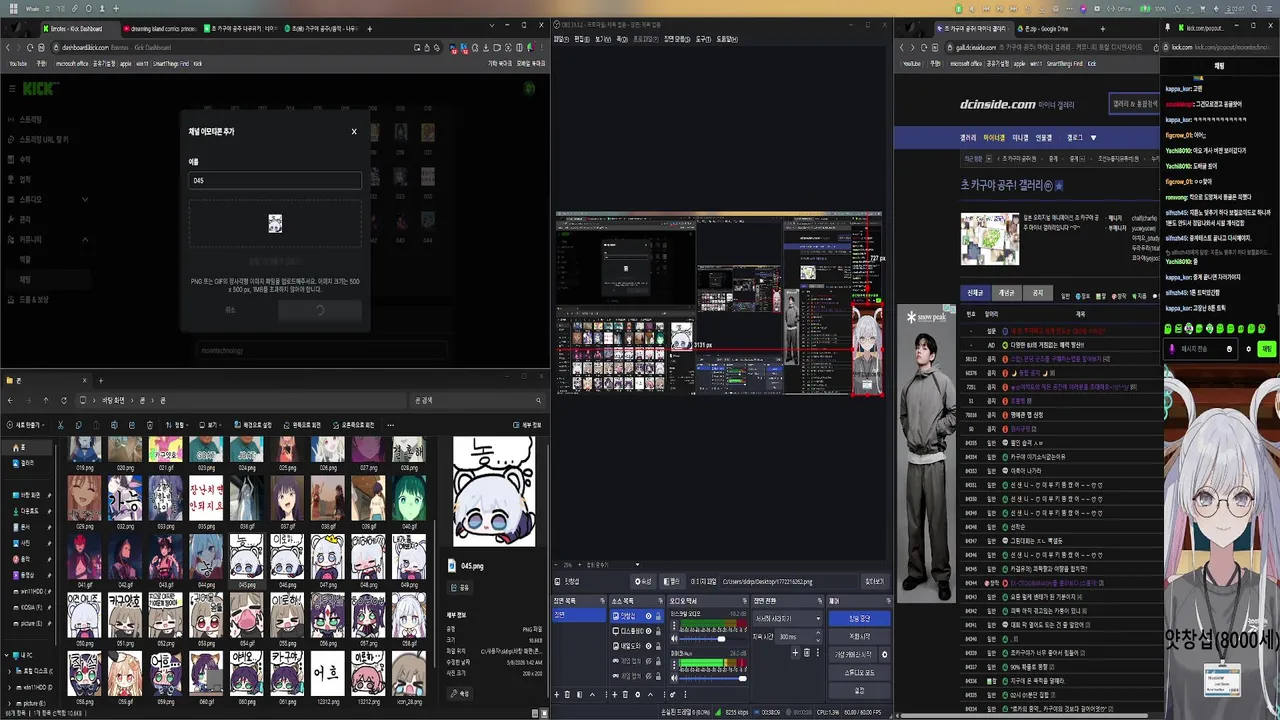Click the Start Recording button in OBS
Screen dimensions: 1280x720
tap(859, 636)
